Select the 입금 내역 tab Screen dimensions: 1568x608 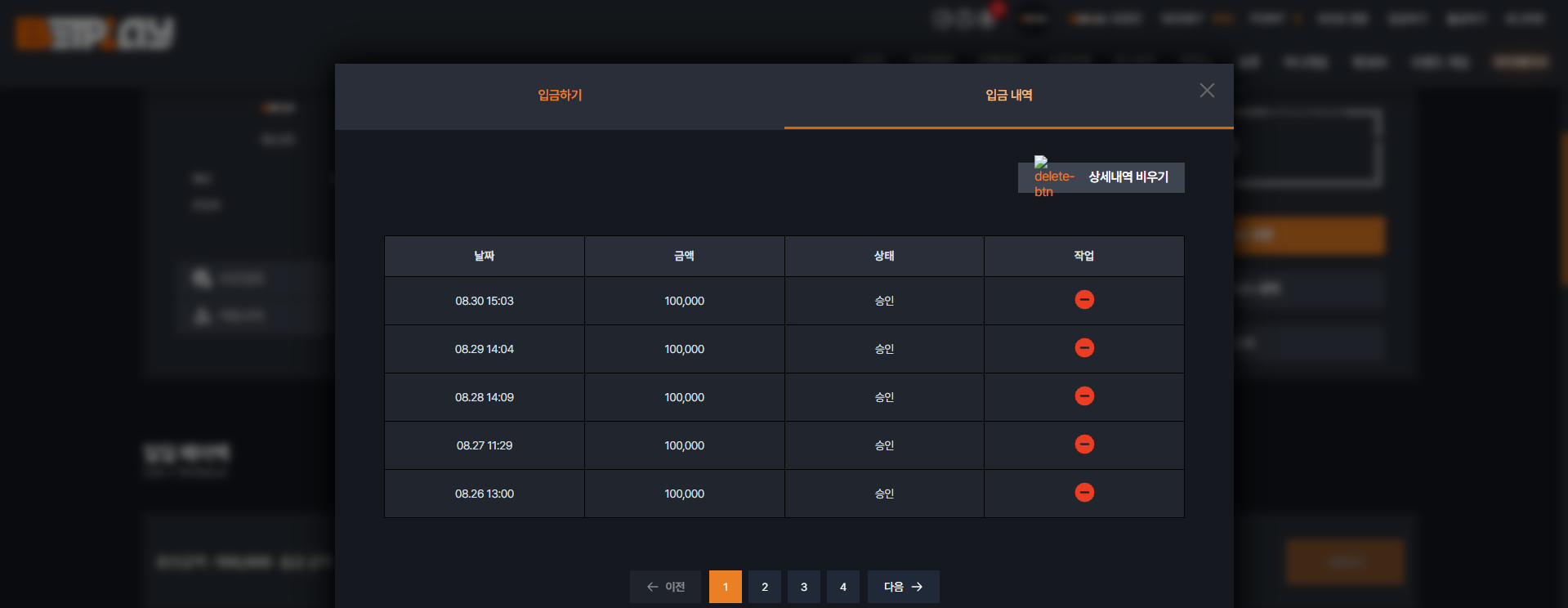coord(1009,96)
